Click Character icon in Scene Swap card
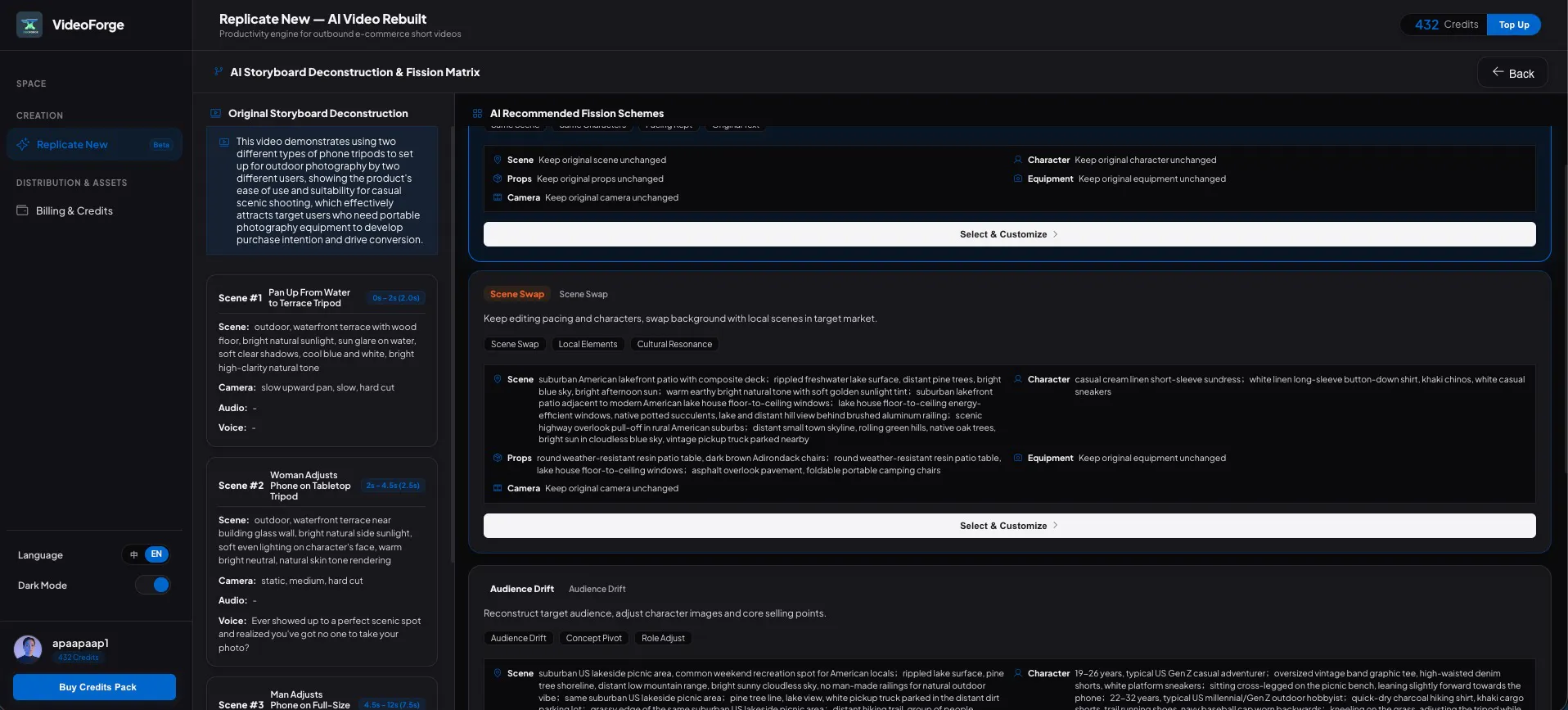This screenshot has width=1568, height=710. (x=1018, y=379)
